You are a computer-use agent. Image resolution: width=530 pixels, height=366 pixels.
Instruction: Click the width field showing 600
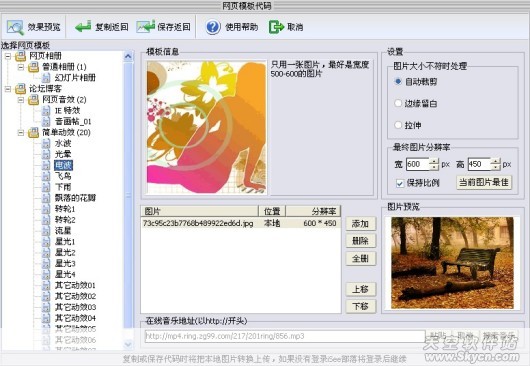418,164
